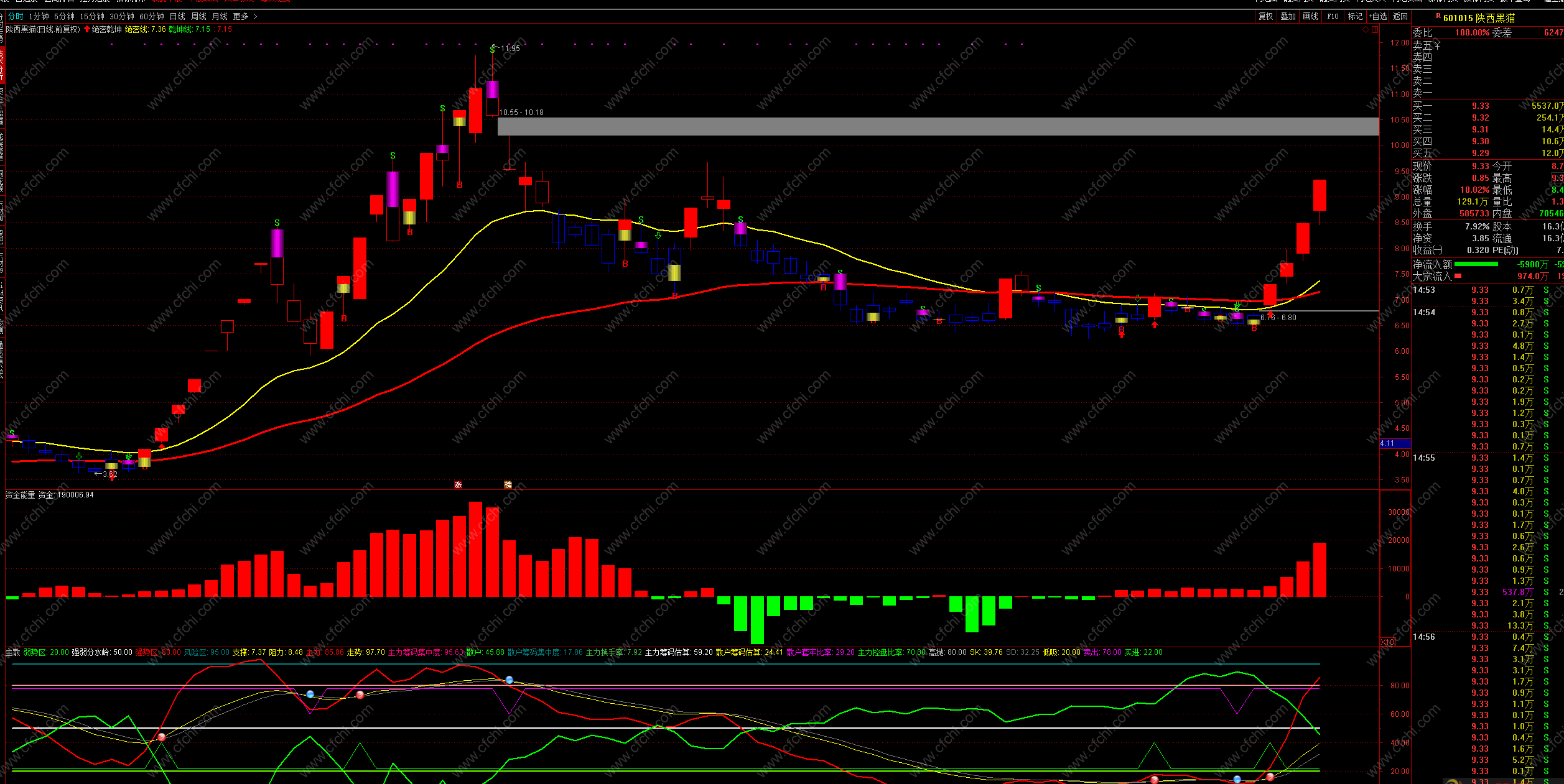Image resolution: width=1564 pixels, height=784 pixels.
Task: Open the 标记 marker options
Action: (1355, 17)
